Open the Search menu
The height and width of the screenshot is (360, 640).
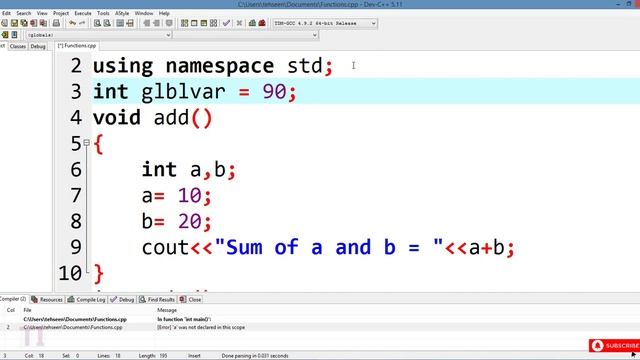[24, 13]
